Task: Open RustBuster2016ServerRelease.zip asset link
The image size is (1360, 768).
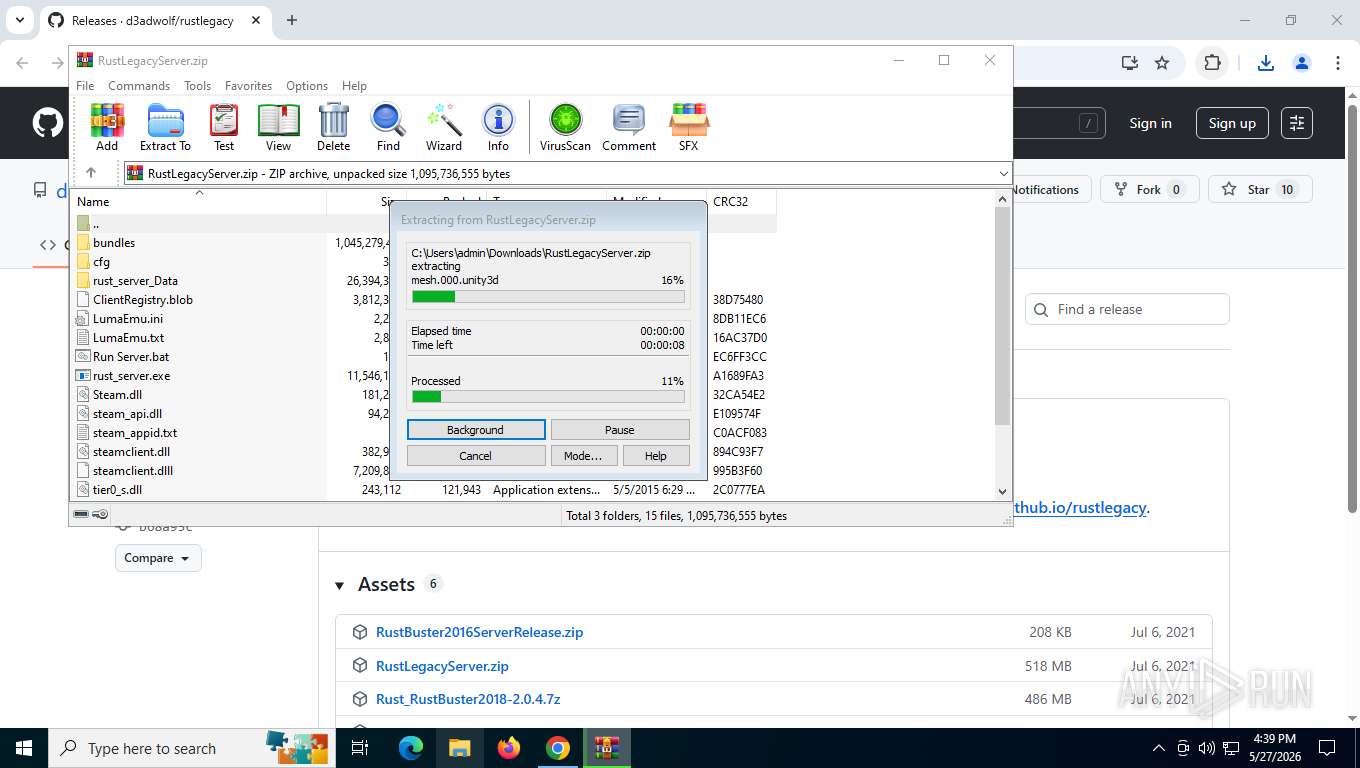Action: coord(479,632)
